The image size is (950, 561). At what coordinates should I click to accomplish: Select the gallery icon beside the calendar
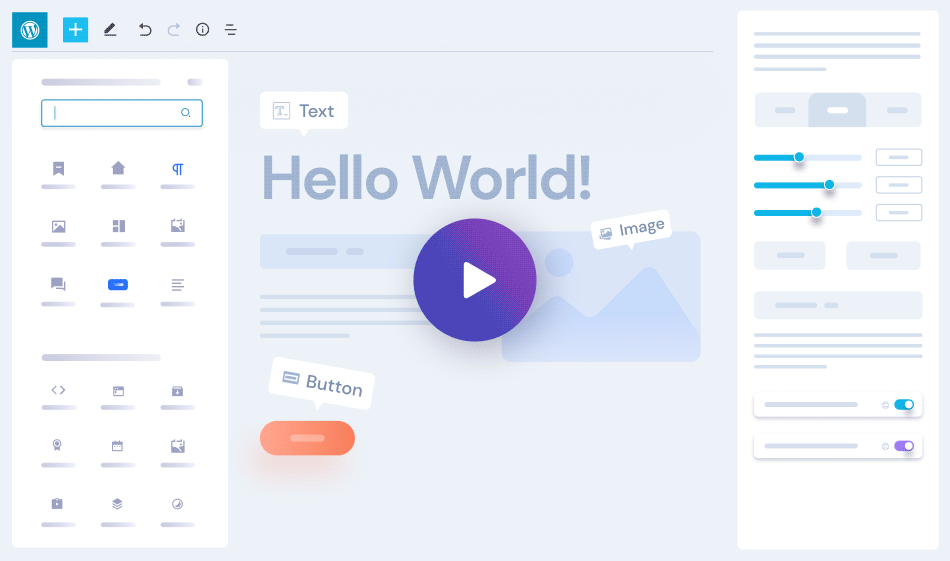(x=178, y=446)
